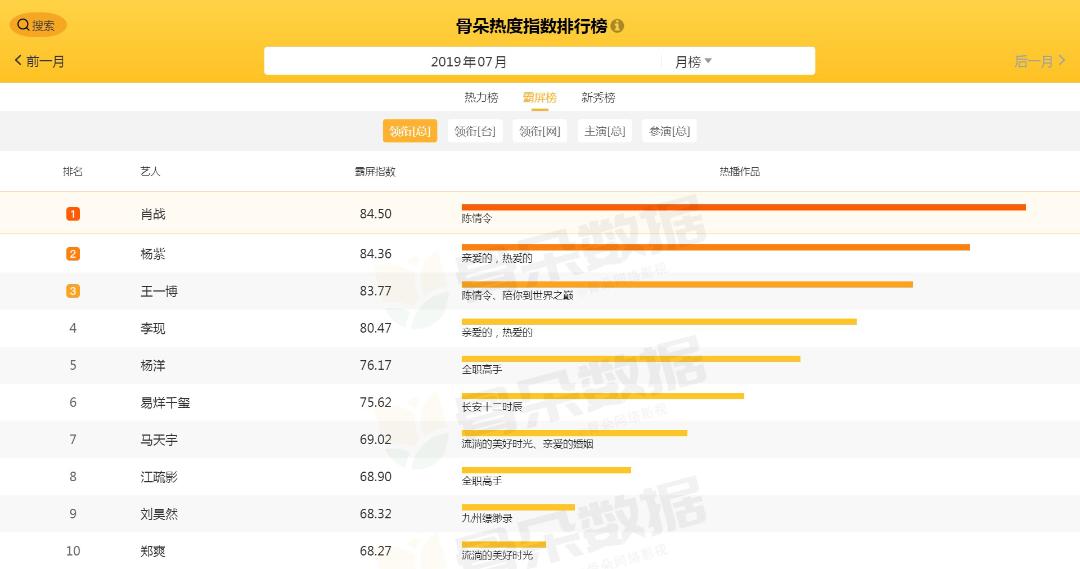Select the 领衔[总] filter
The height and width of the screenshot is (569, 1080).
click(x=410, y=131)
